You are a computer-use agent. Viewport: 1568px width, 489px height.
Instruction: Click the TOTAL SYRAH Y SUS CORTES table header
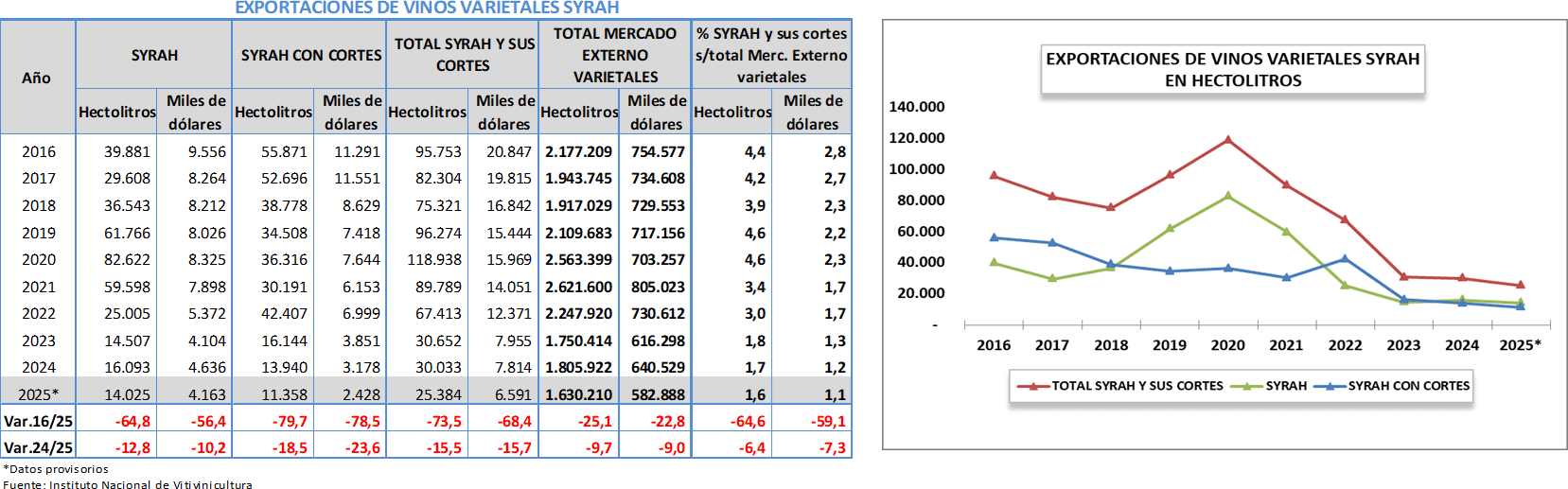[463, 55]
